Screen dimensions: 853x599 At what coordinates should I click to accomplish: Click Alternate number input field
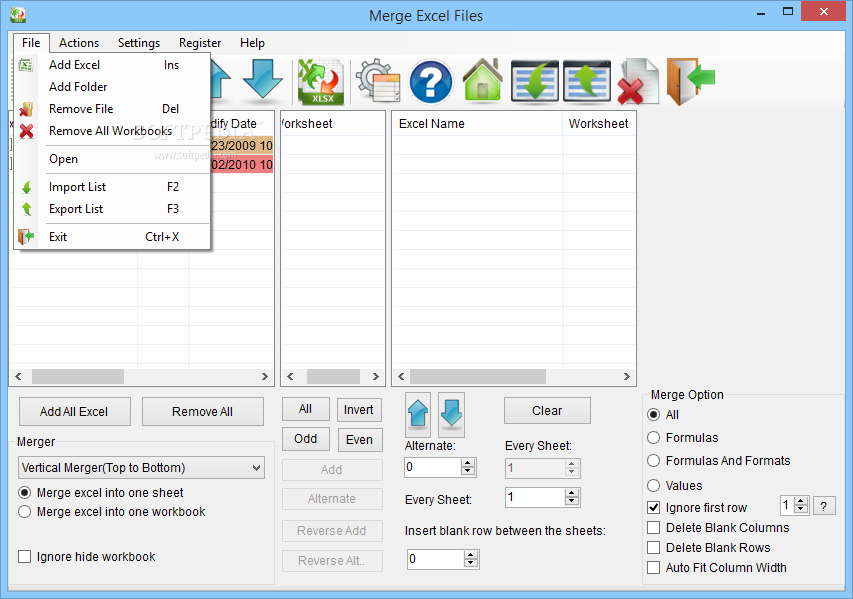pyautogui.click(x=433, y=467)
